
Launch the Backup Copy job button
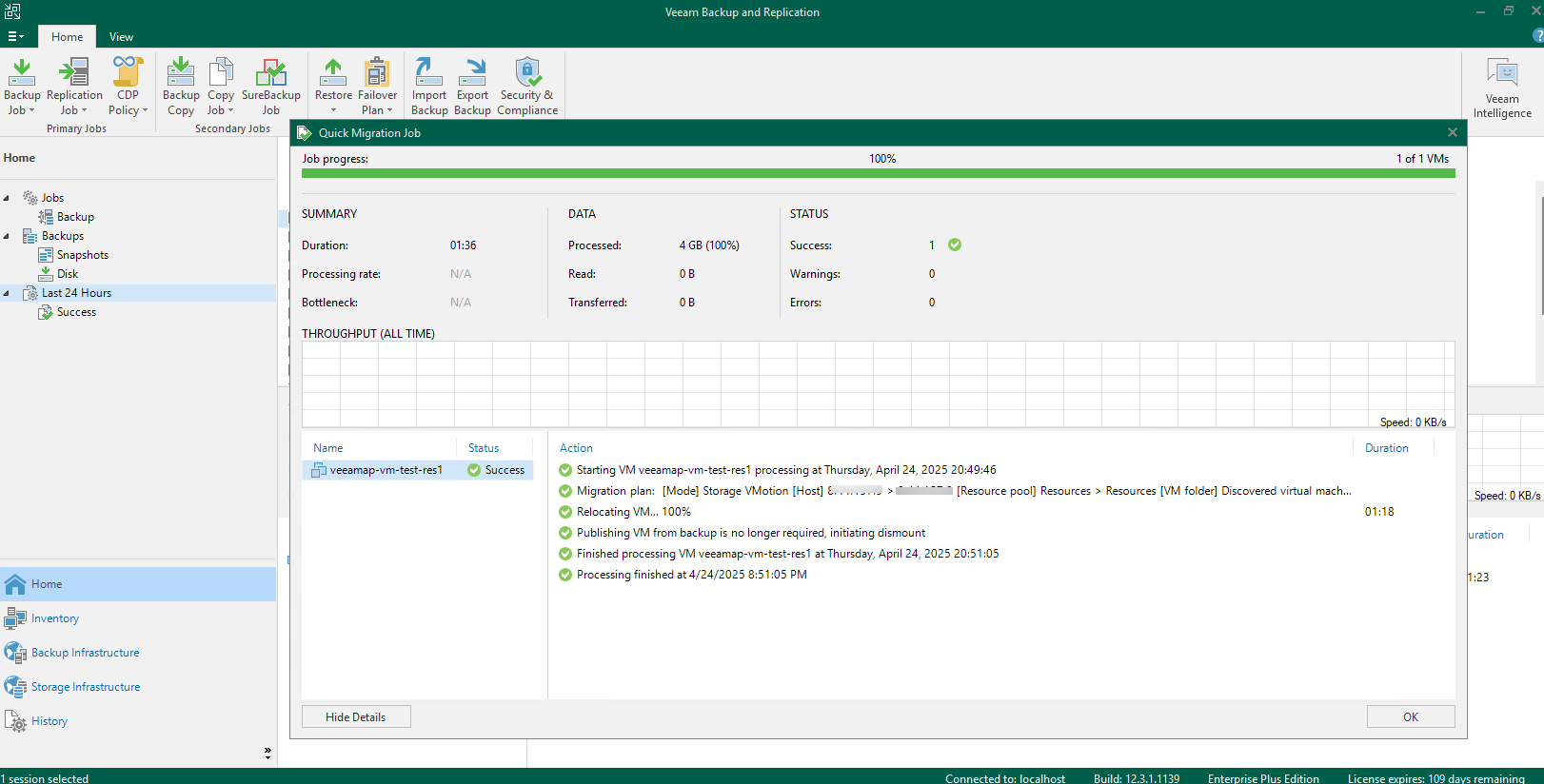[181, 87]
